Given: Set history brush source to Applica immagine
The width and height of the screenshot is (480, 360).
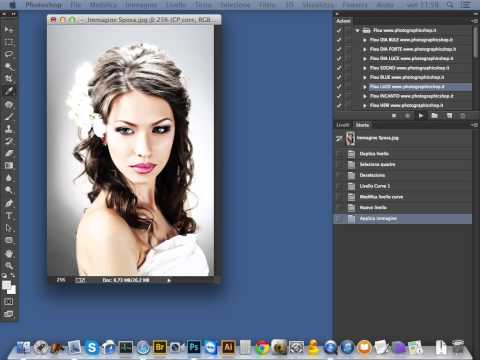Looking at the screenshot, I should tap(339, 219).
